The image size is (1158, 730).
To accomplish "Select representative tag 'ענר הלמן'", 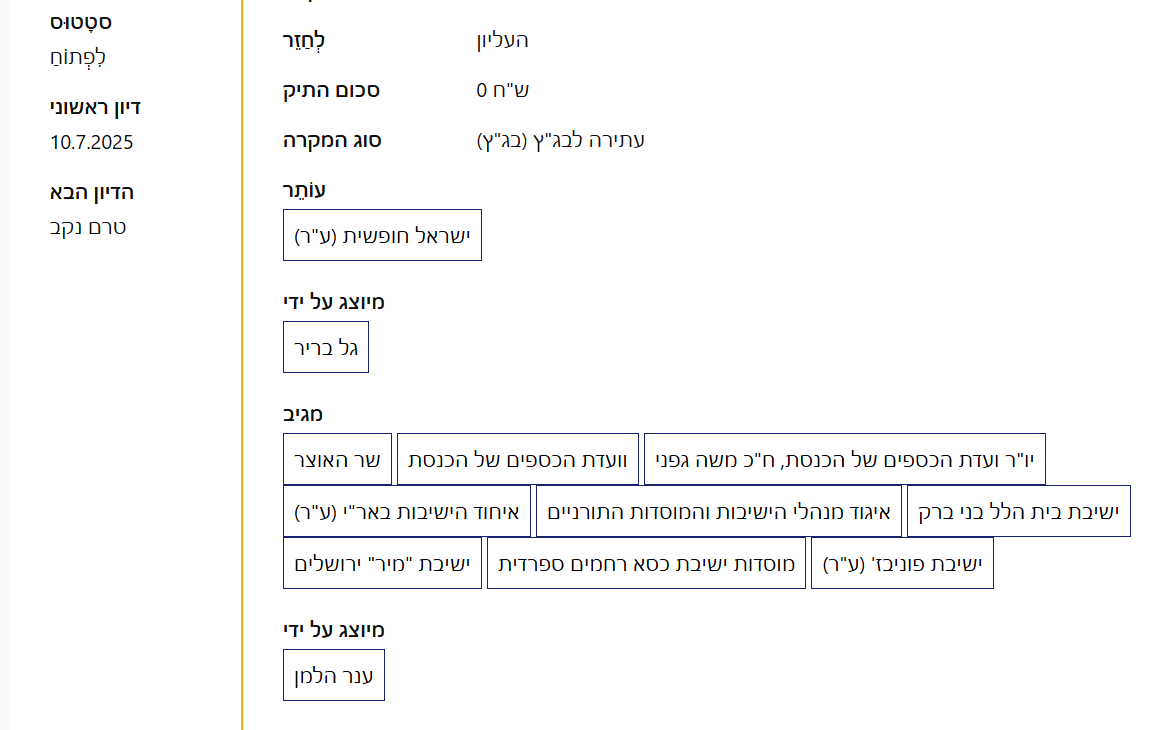I will point(333,675).
